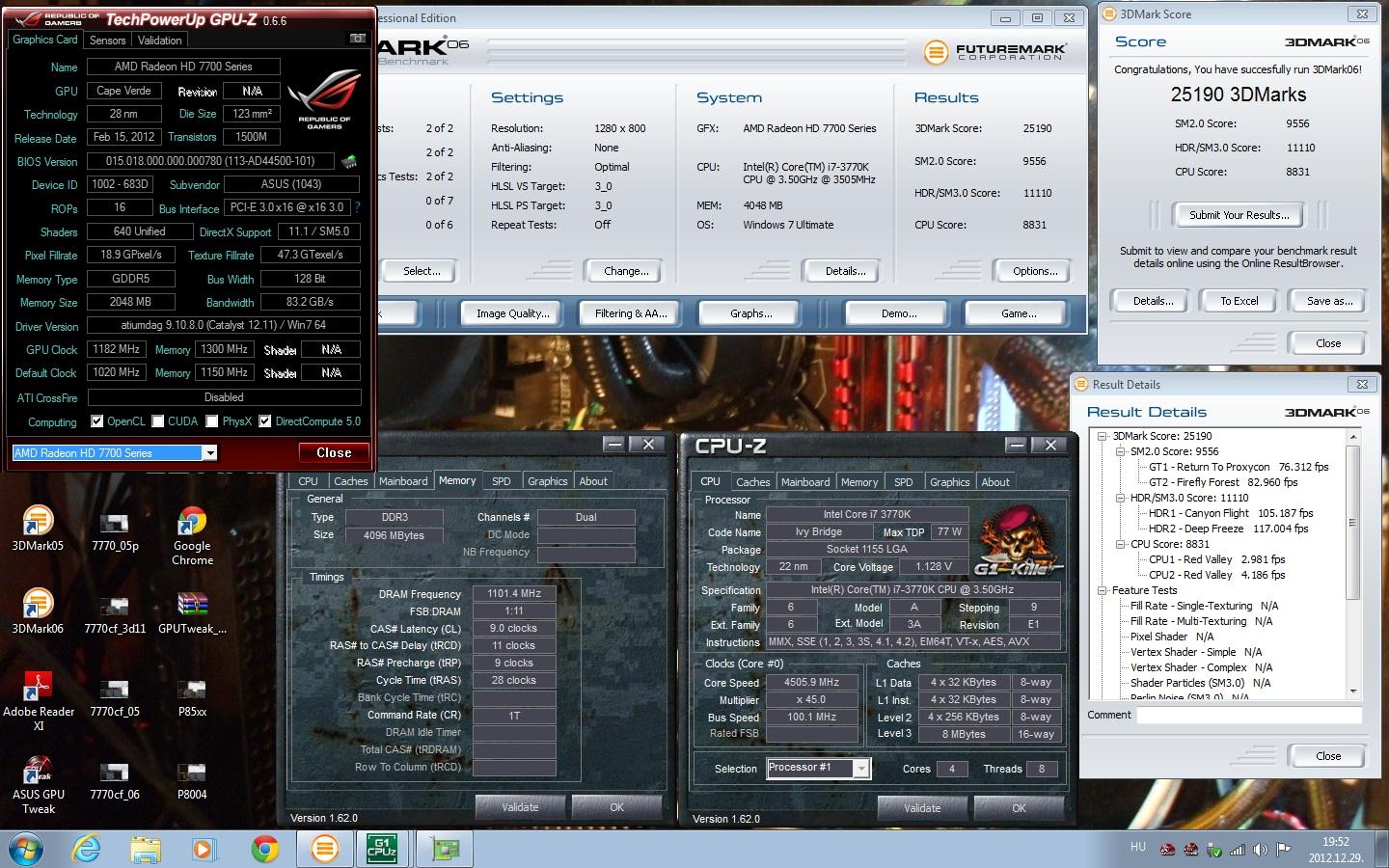The image size is (1389, 868).
Task: Switch to the Sensors tab in GPU-Z
Action: [x=107, y=41]
